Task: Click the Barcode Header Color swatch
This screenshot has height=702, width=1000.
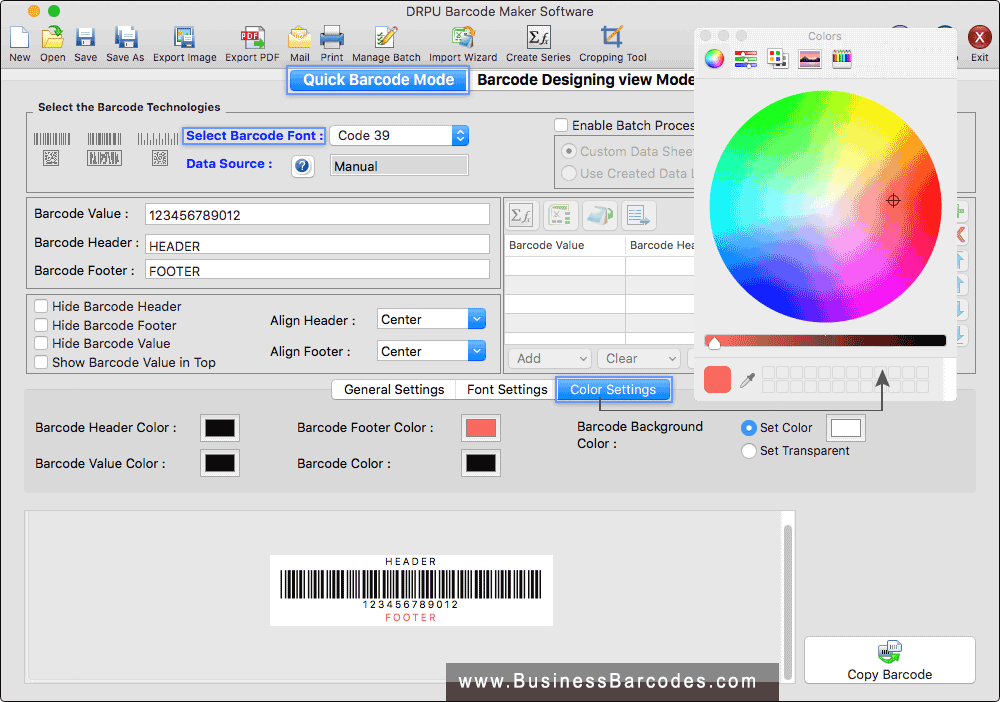Action: coord(220,428)
